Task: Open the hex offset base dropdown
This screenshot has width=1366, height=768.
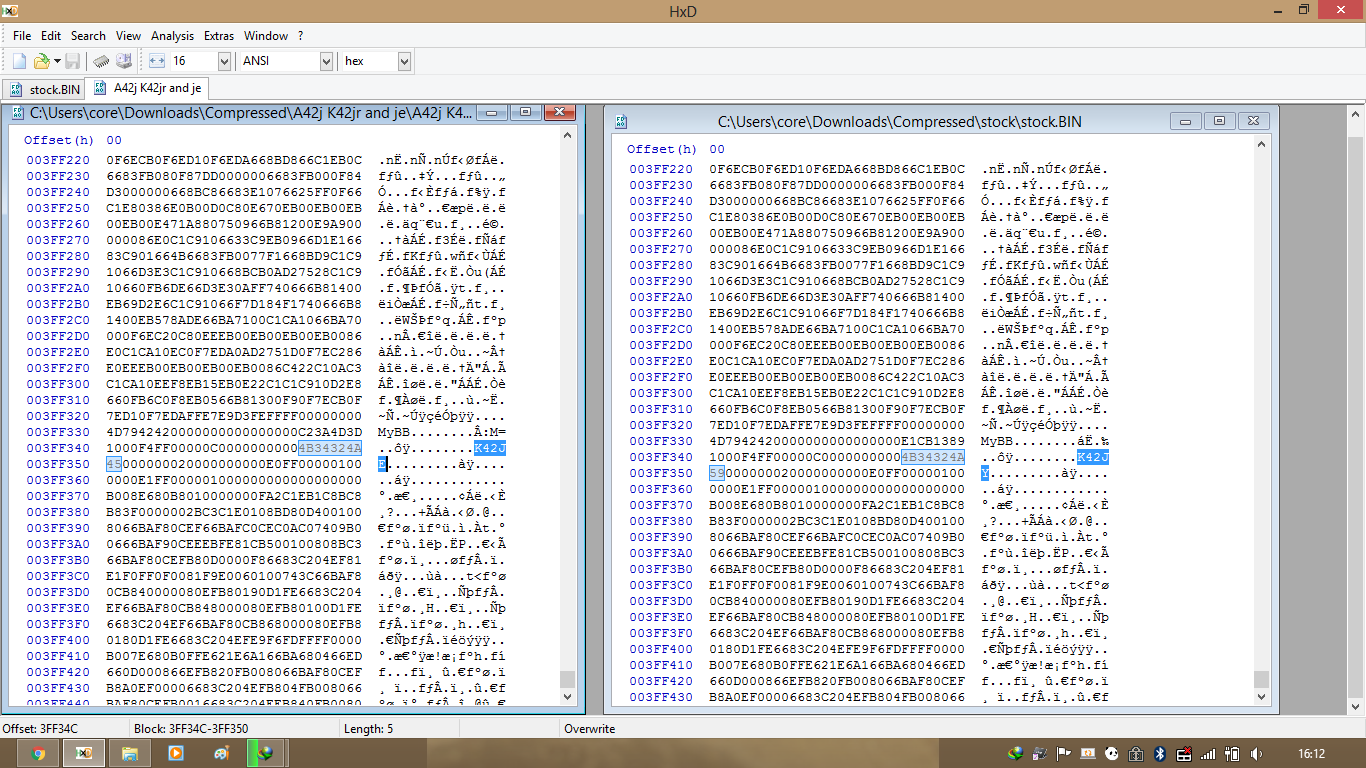Action: (x=404, y=62)
